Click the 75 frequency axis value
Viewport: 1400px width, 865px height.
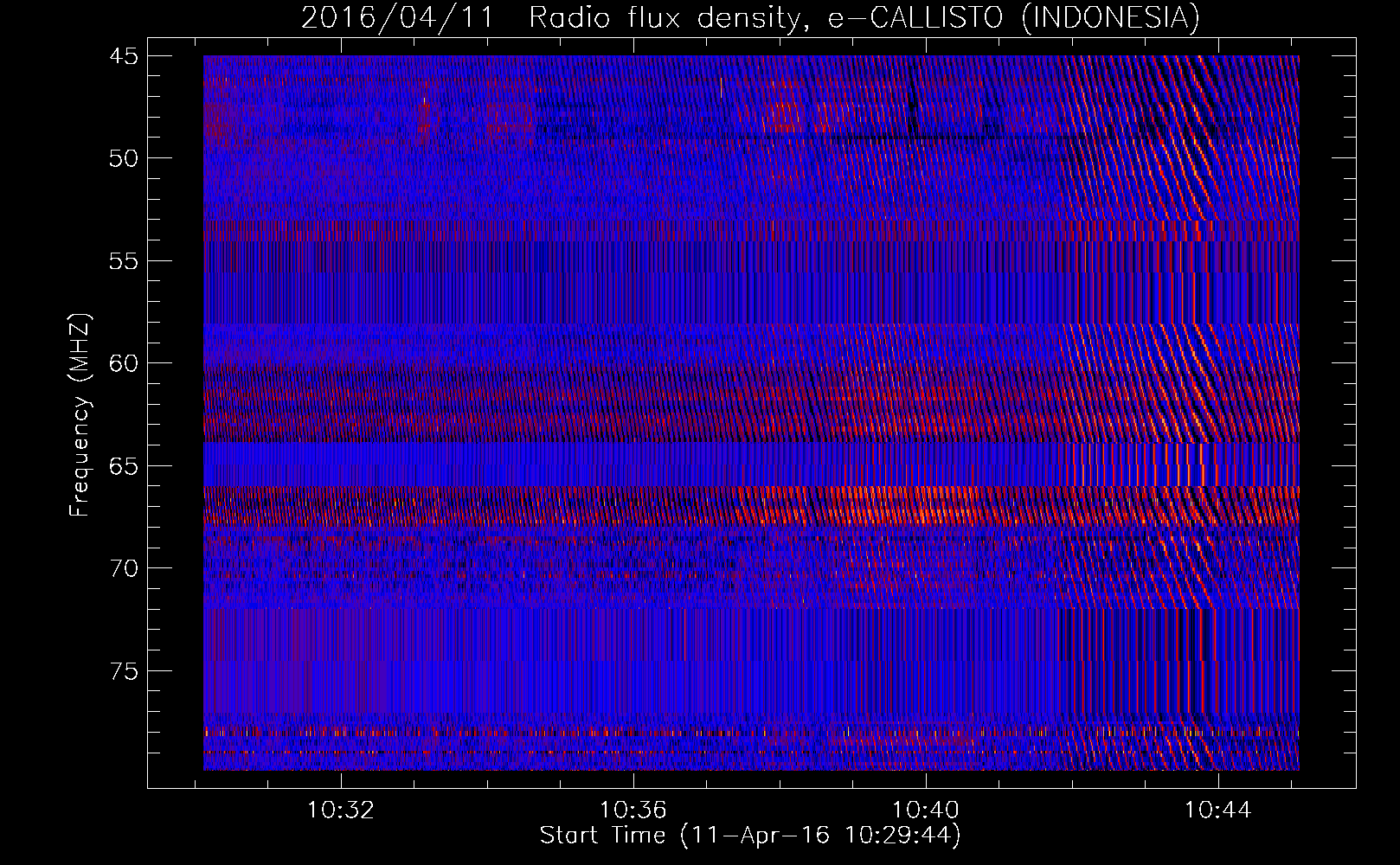123,671
